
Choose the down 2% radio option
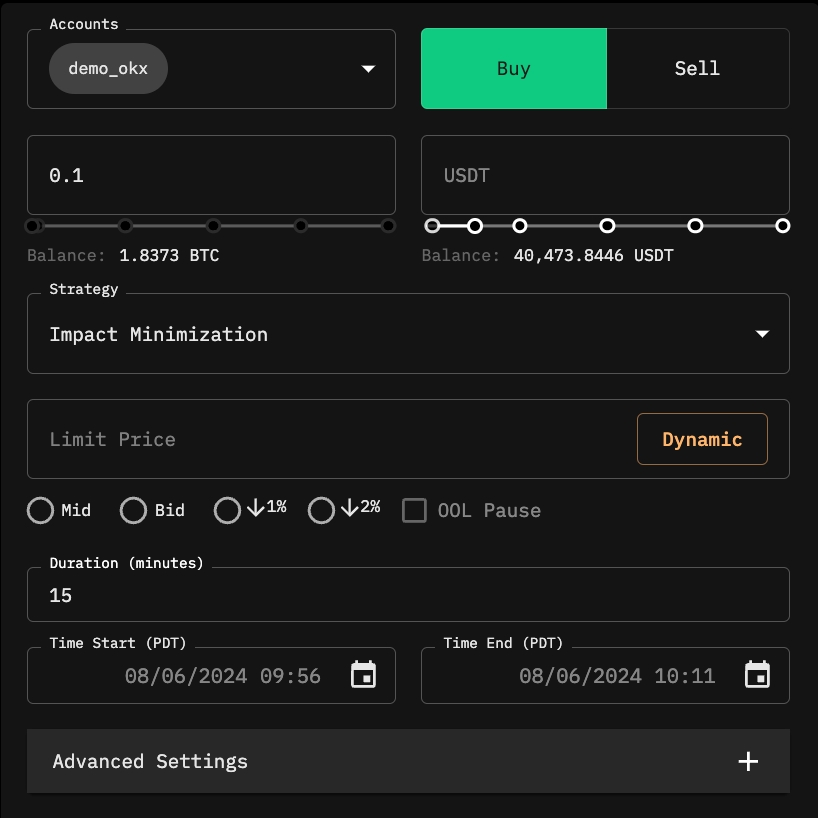[x=321, y=510]
